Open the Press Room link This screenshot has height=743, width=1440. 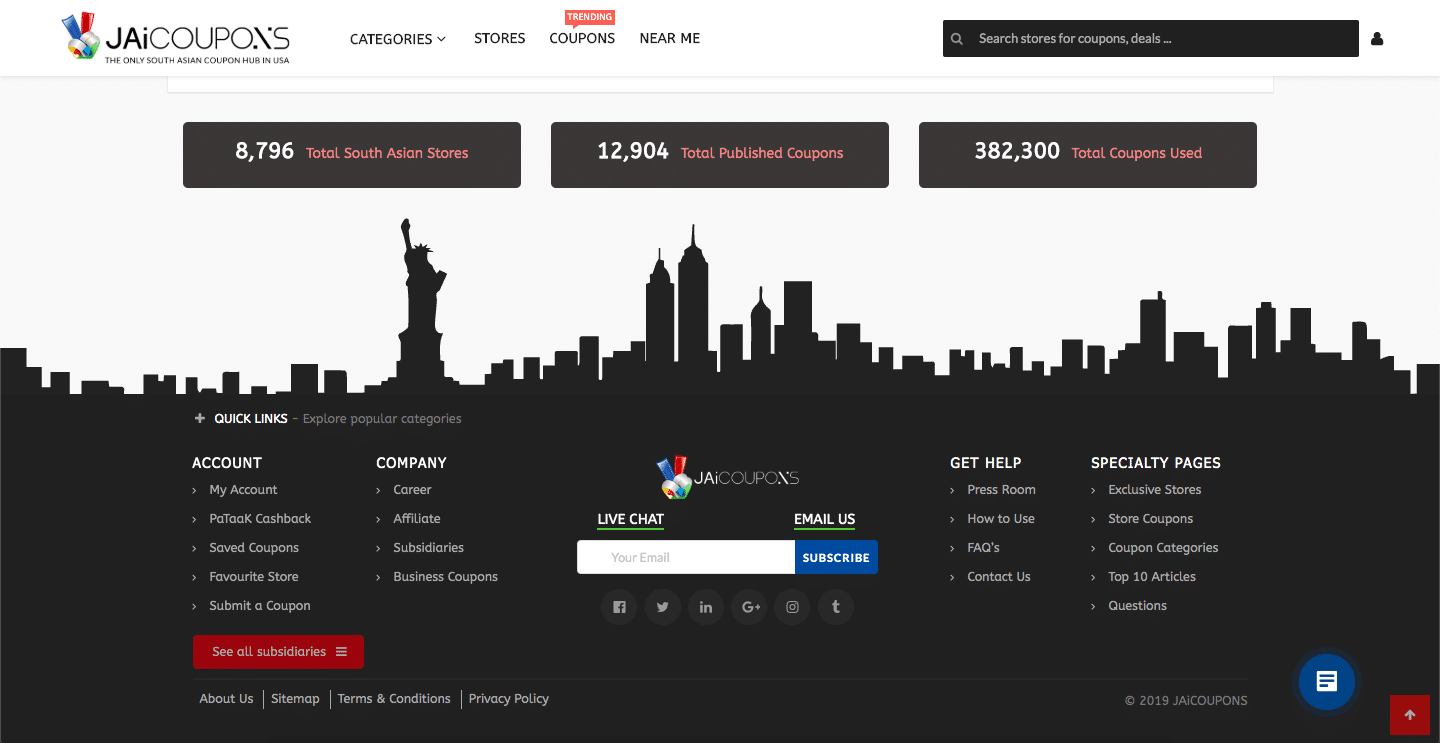(1001, 490)
